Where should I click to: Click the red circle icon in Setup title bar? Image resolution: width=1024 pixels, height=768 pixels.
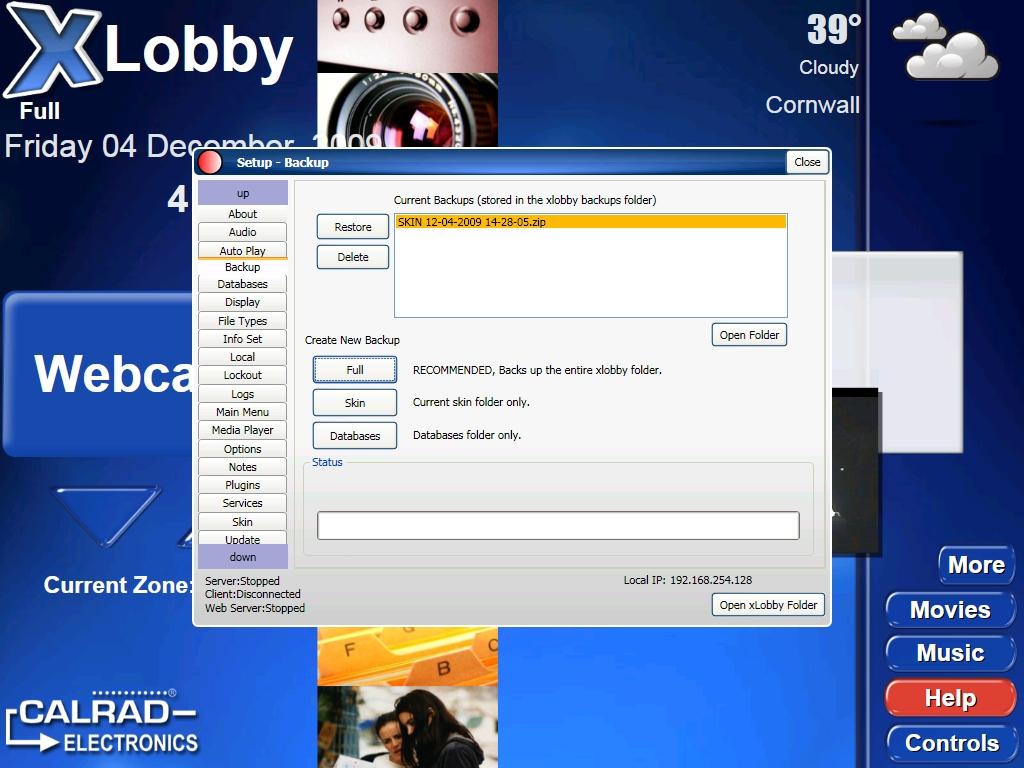[x=210, y=162]
